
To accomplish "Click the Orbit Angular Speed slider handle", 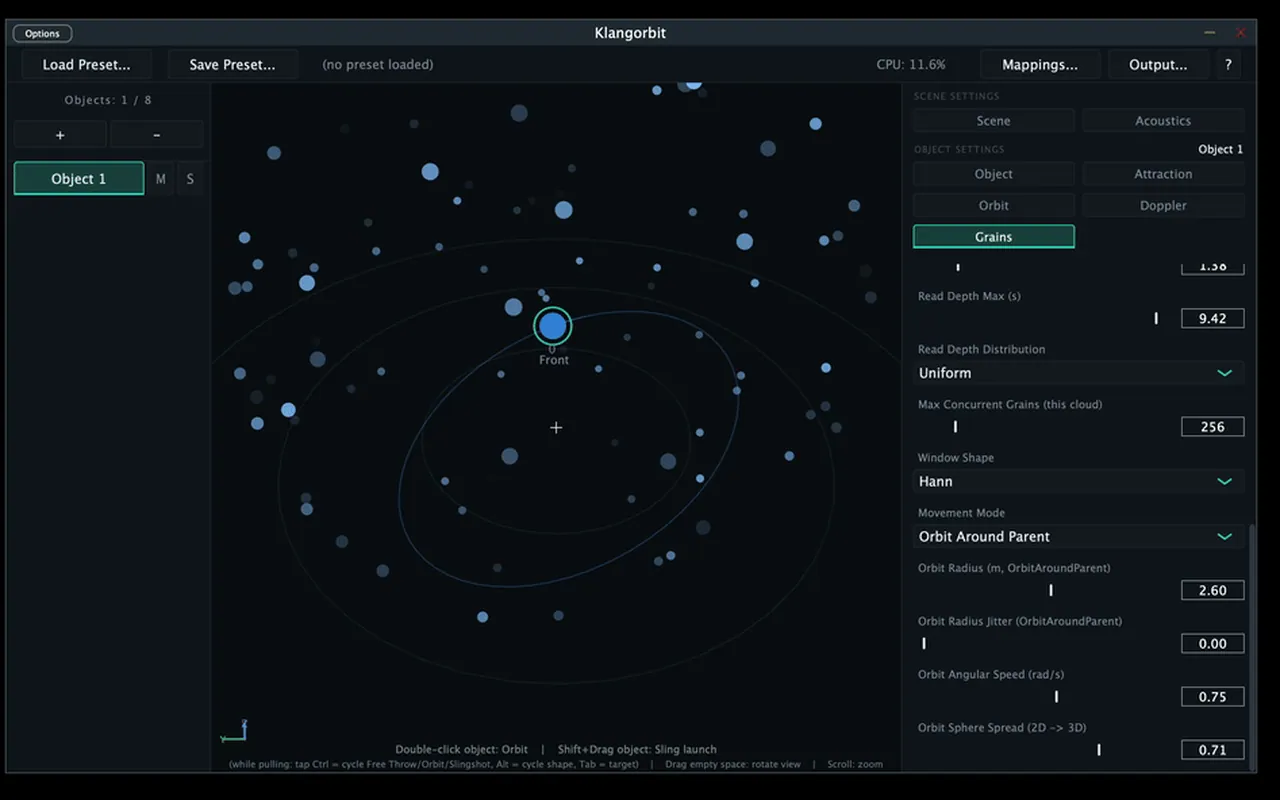I will (x=1056, y=697).
